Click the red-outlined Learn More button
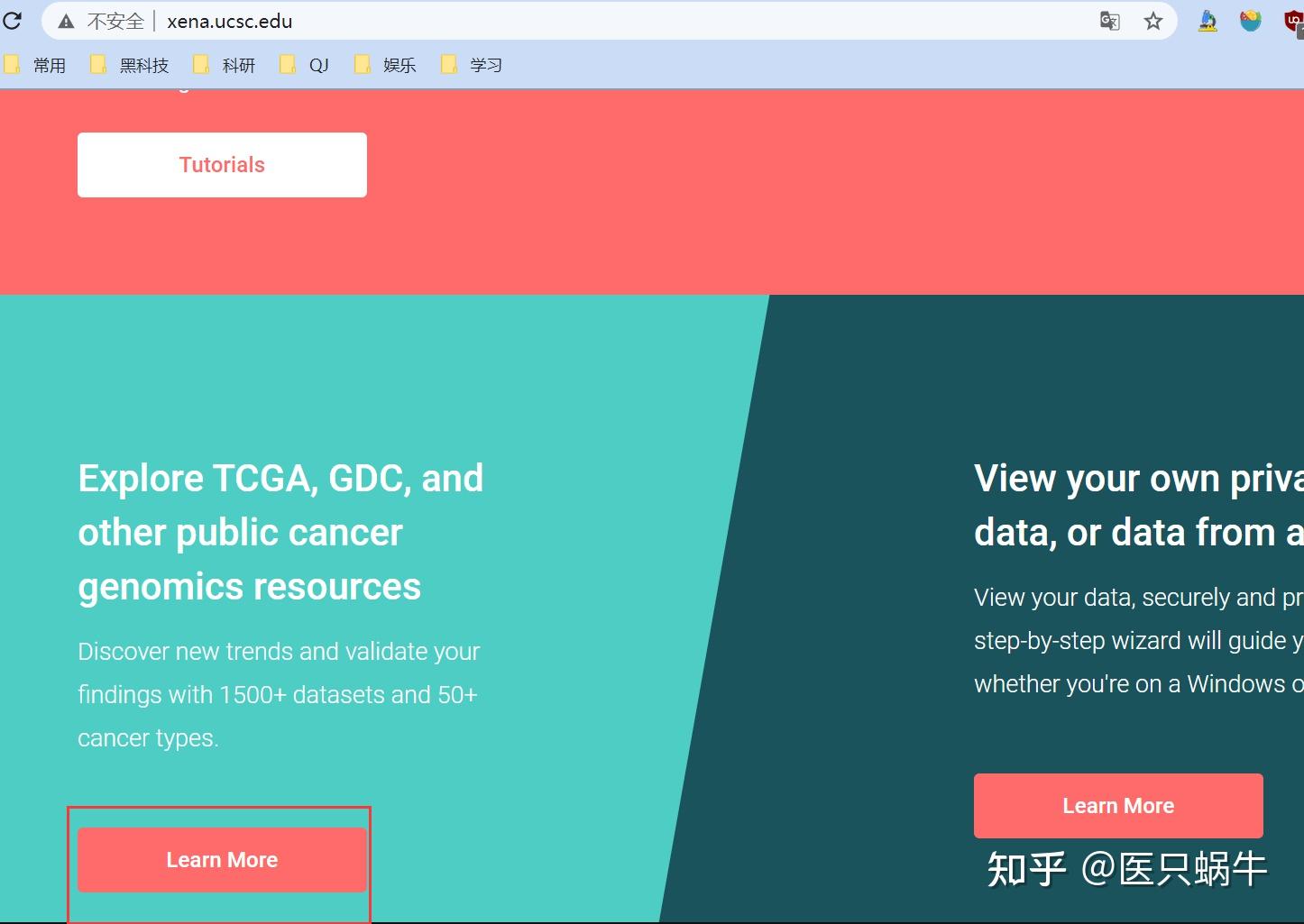This screenshot has height=924, width=1304. [x=222, y=859]
